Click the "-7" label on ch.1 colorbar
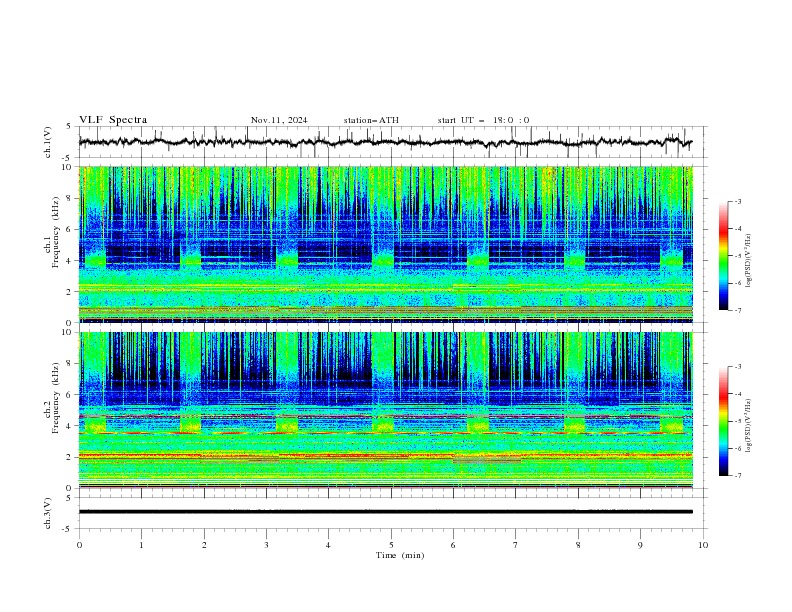This screenshot has width=792, height=612. (x=737, y=310)
